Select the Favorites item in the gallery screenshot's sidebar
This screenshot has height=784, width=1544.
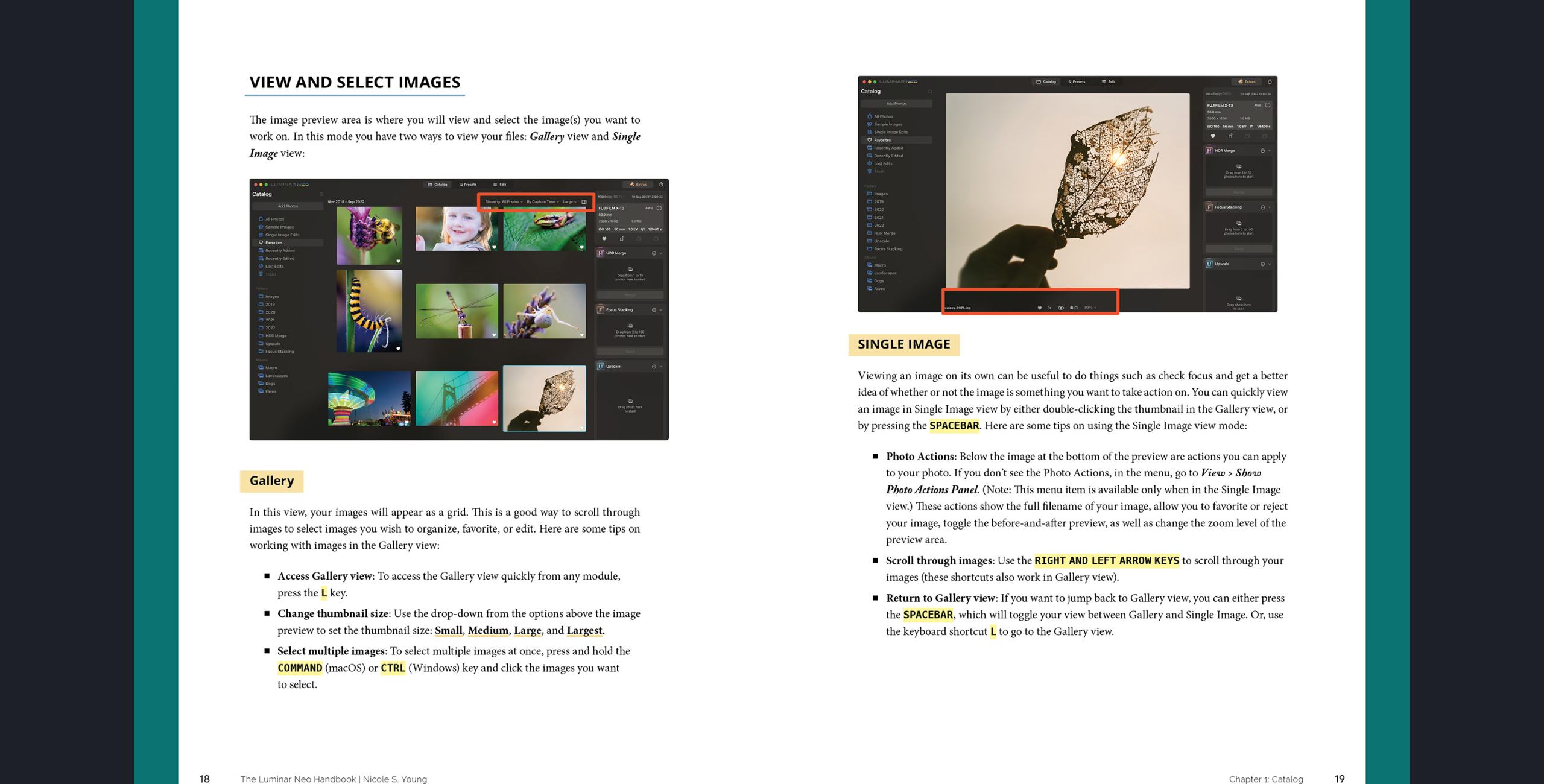tap(288, 242)
